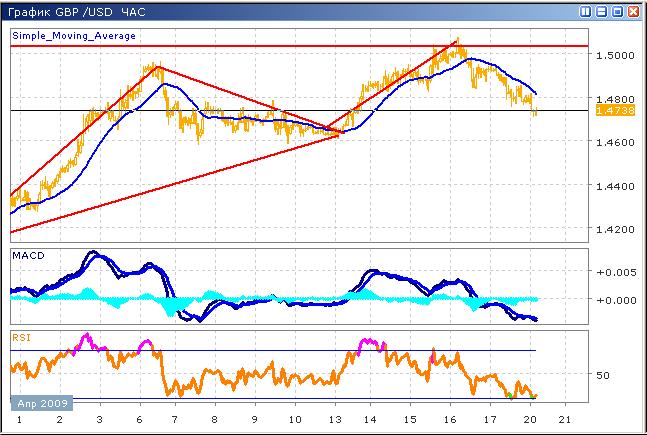
Task: Close the GBP/USD chart window
Action: (634, 11)
